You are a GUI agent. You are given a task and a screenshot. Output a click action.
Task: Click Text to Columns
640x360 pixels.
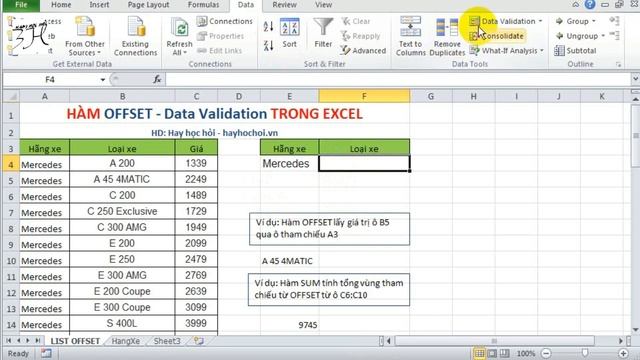pyautogui.click(x=411, y=37)
